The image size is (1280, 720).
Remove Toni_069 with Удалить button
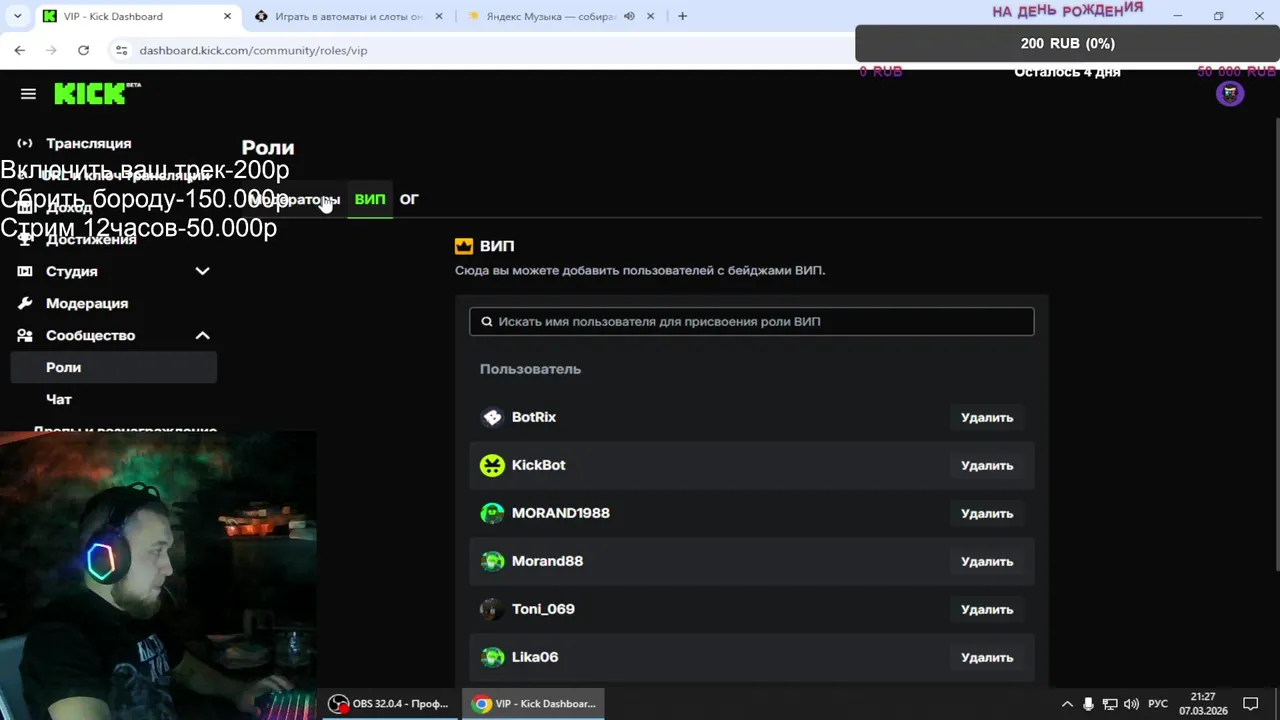pos(987,609)
